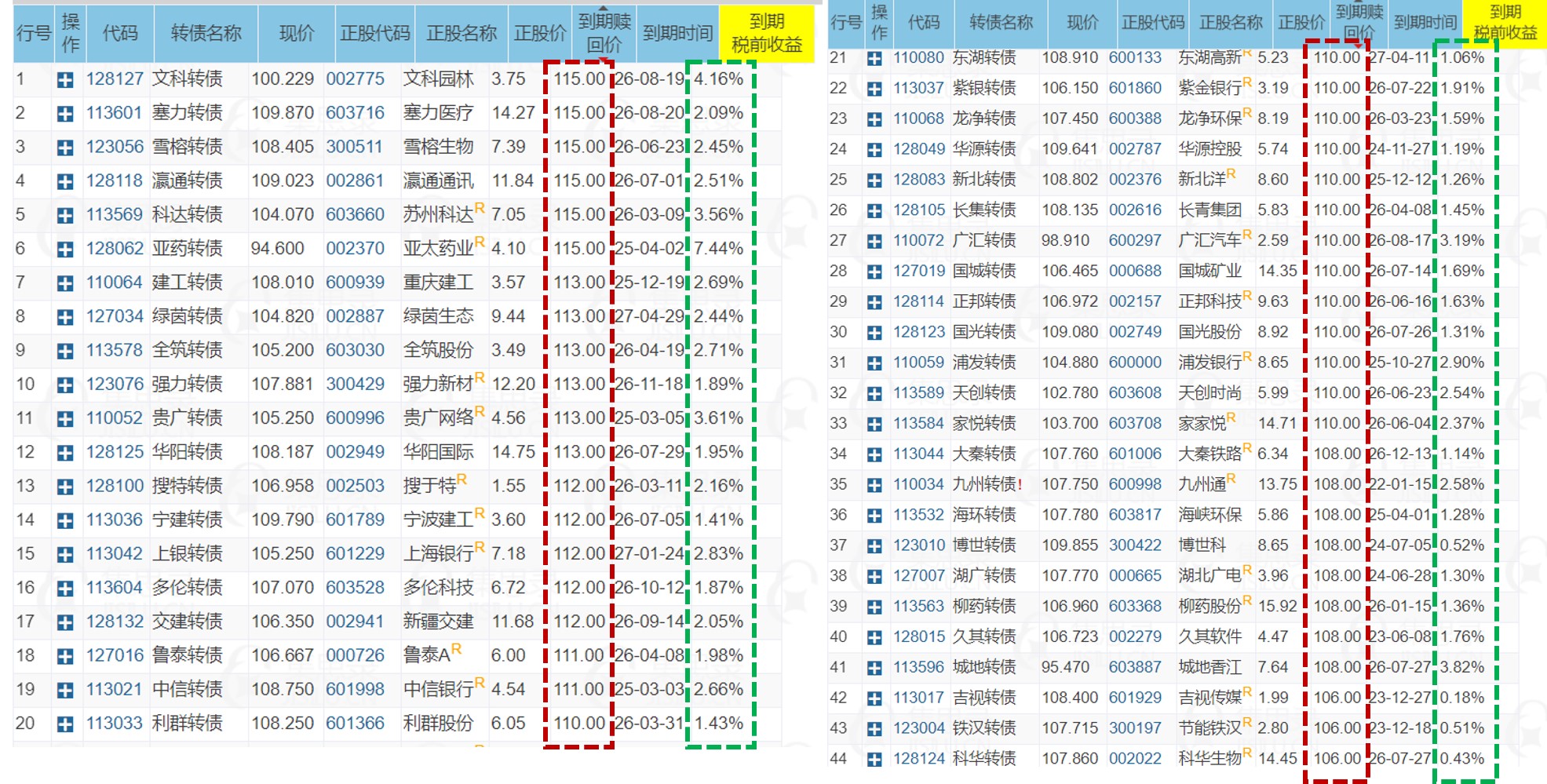The width and height of the screenshot is (1547, 784).
Task: Click the plus icon beside 128127 文科转债
Action: pos(65,80)
